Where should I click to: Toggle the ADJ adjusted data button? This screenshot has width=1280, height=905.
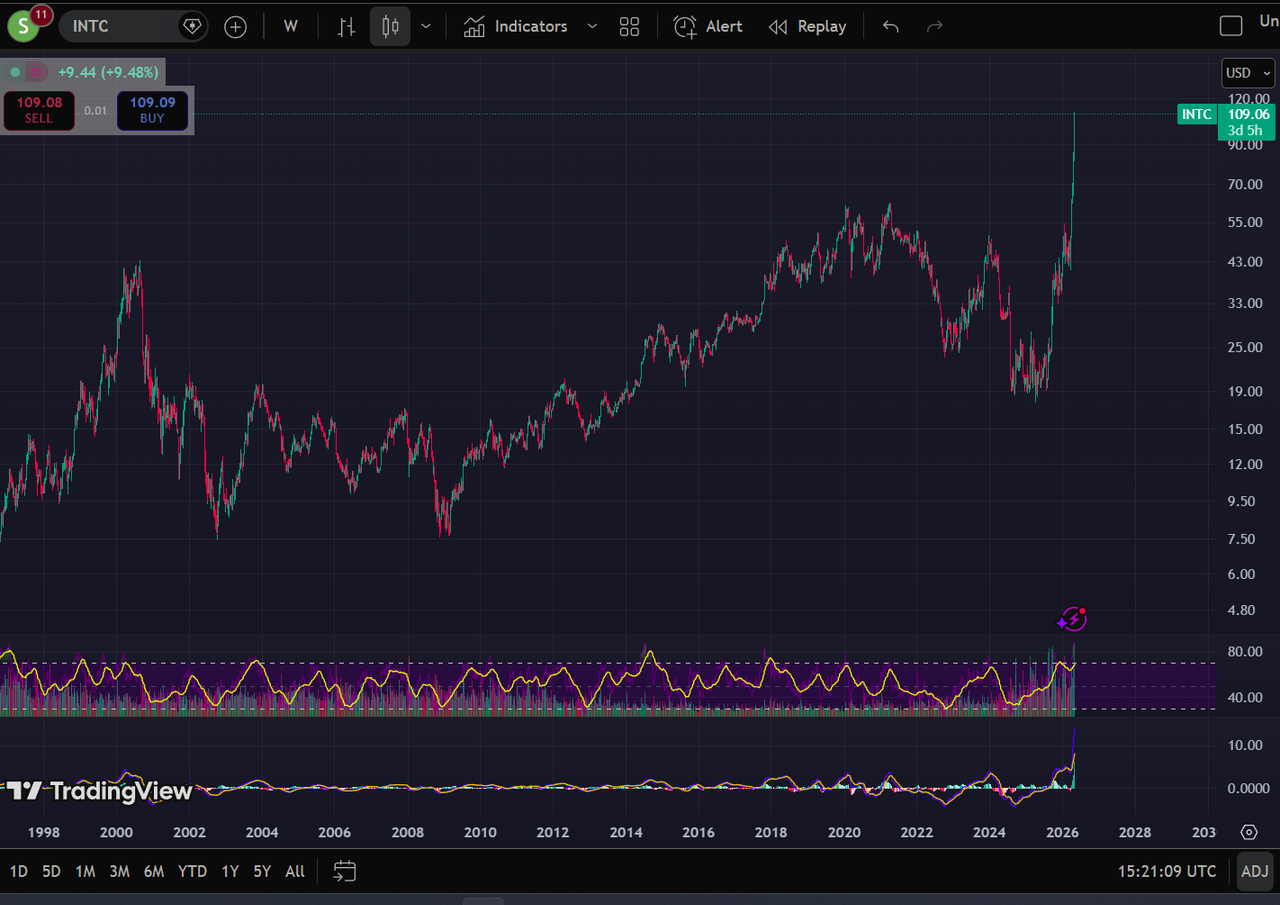pos(1255,871)
